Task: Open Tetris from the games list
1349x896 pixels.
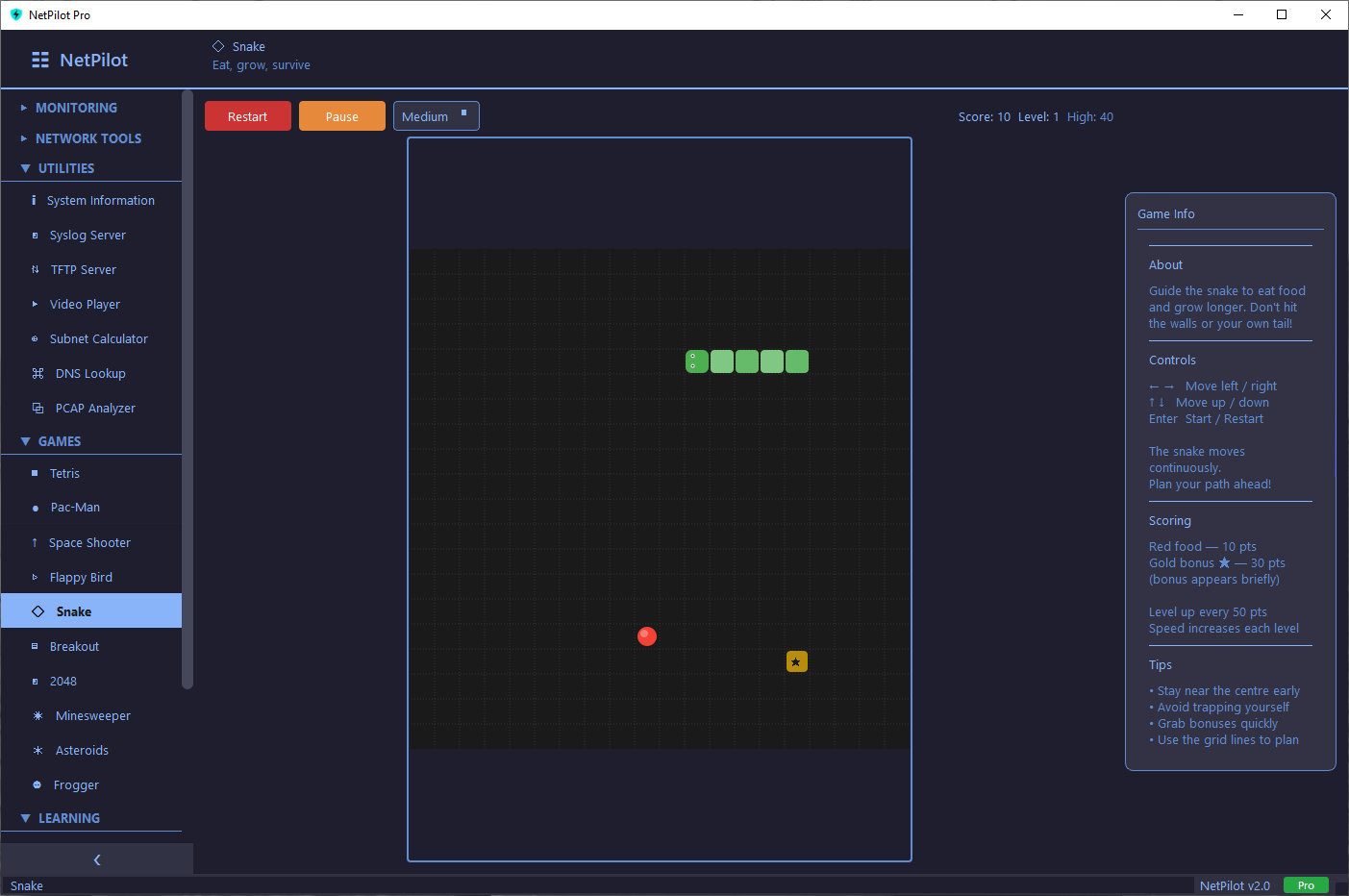Action: pyautogui.click(x=64, y=474)
